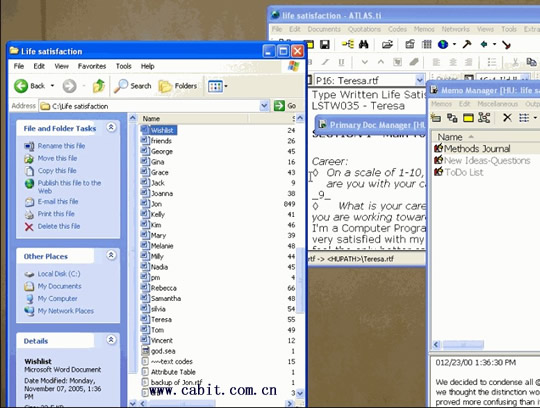Click the left arrow icon in ATLAS.ti toolbar
This screenshot has width=540, height=408.
[x=484, y=44]
